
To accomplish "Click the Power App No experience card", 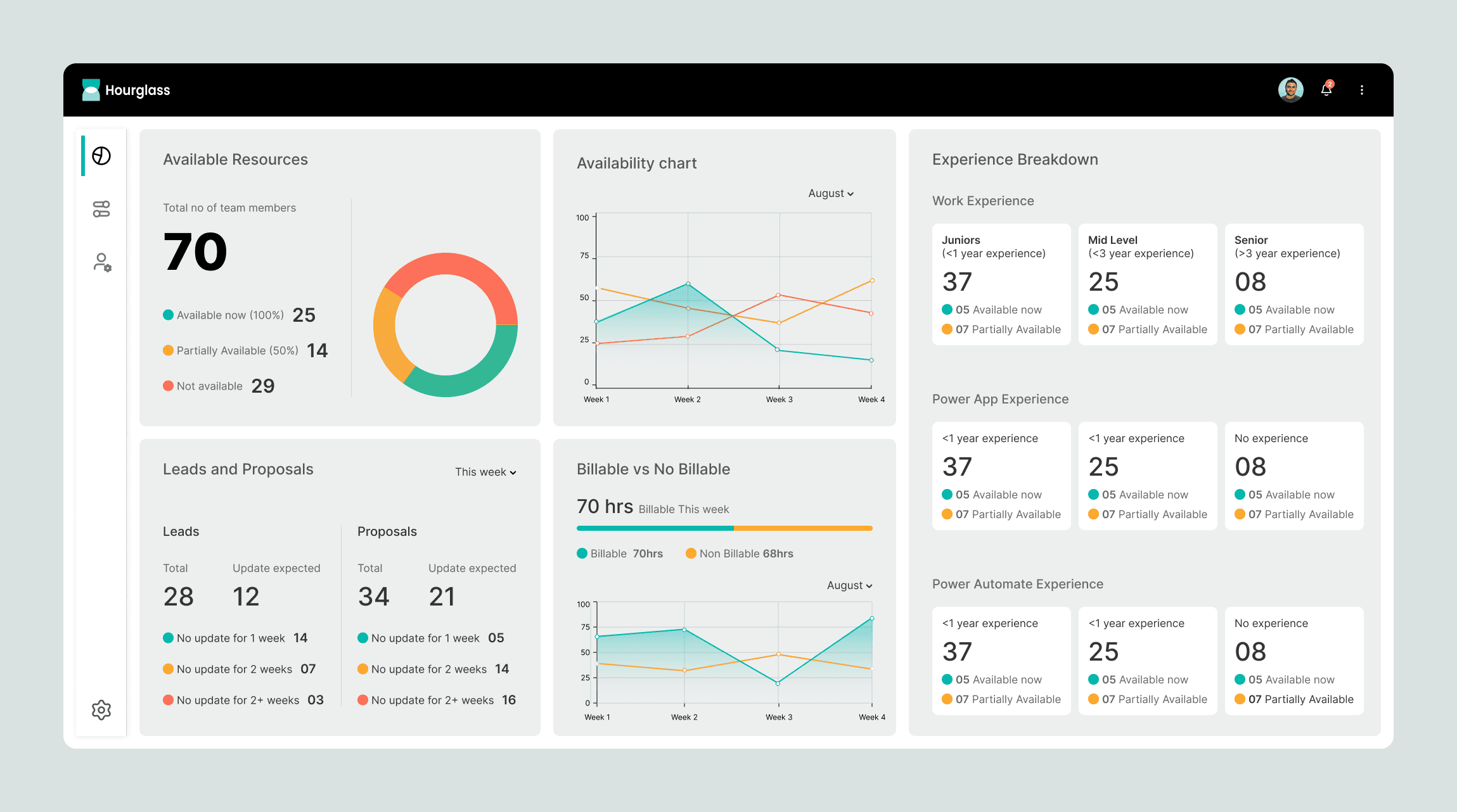I will (x=1293, y=476).
